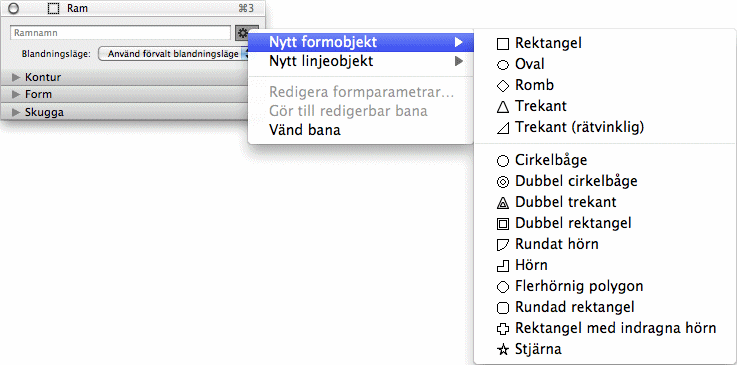Expand the Skugga section

pyautogui.click(x=16, y=112)
